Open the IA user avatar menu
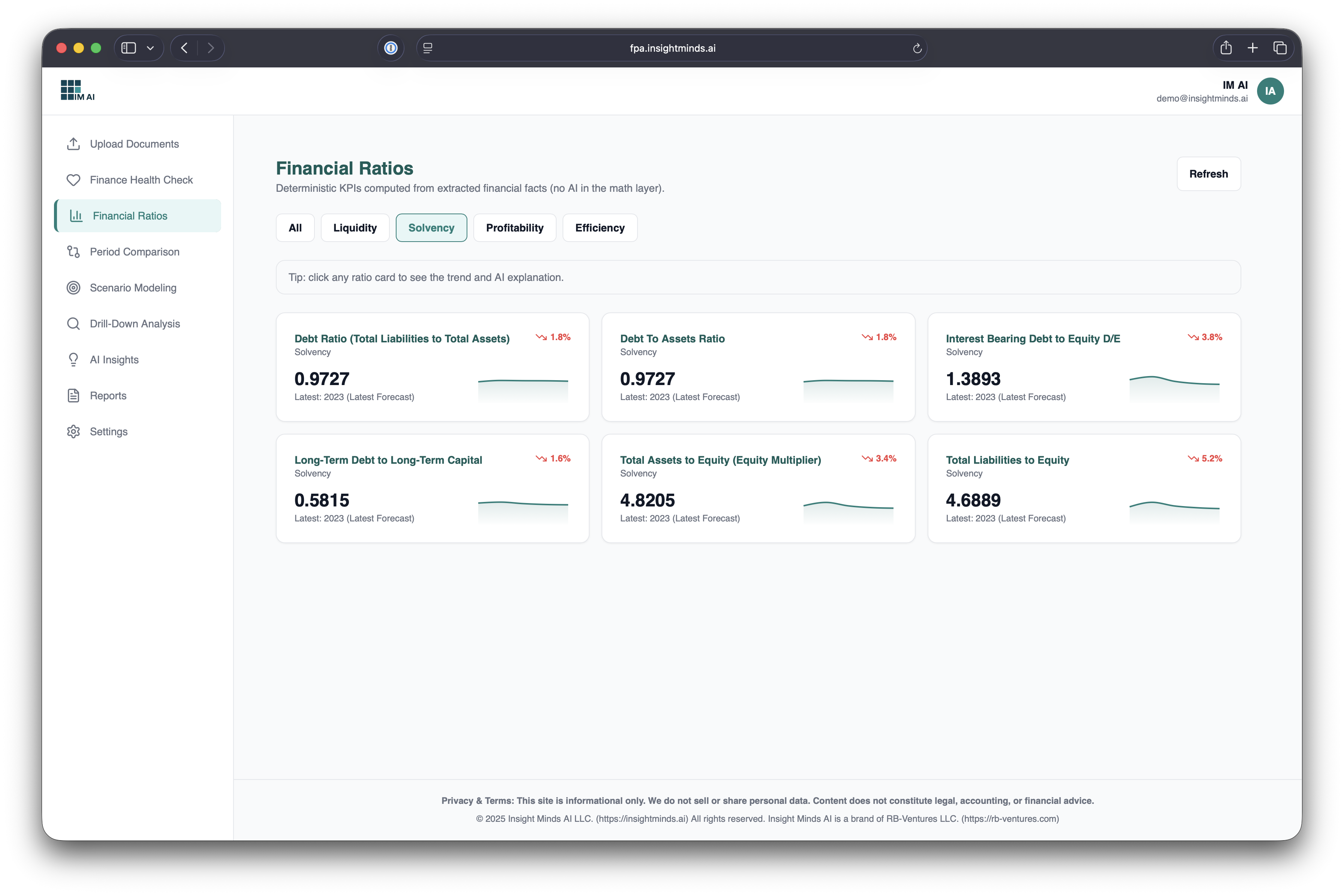The height and width of the screenshot is (896, 1344). [1270, 91]
